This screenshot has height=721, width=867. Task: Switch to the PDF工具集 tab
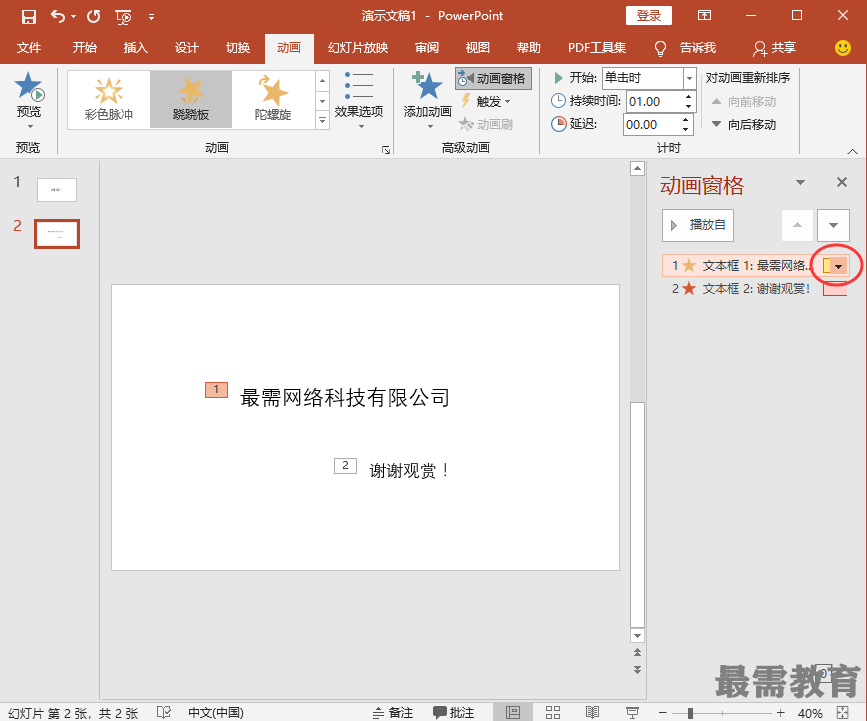(597, 48)
